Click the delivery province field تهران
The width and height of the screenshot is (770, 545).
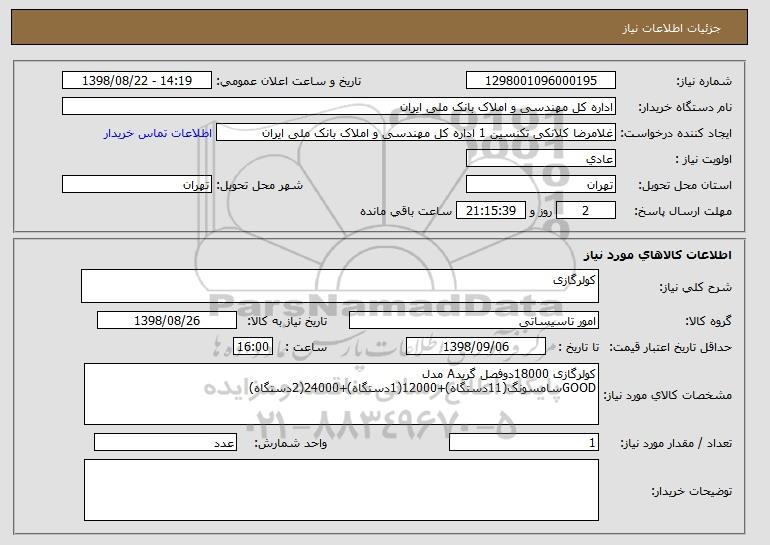tap(541, 185)
